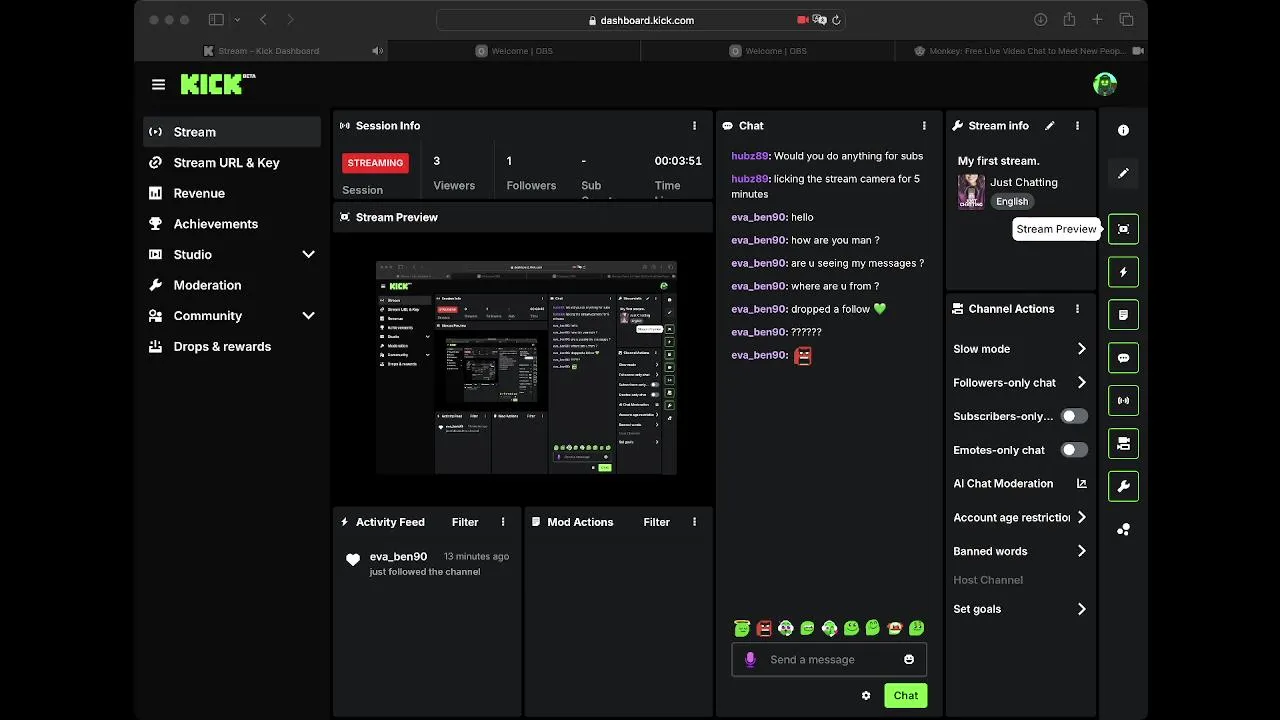Click the info icon in the right rail

pos(1123,131)
